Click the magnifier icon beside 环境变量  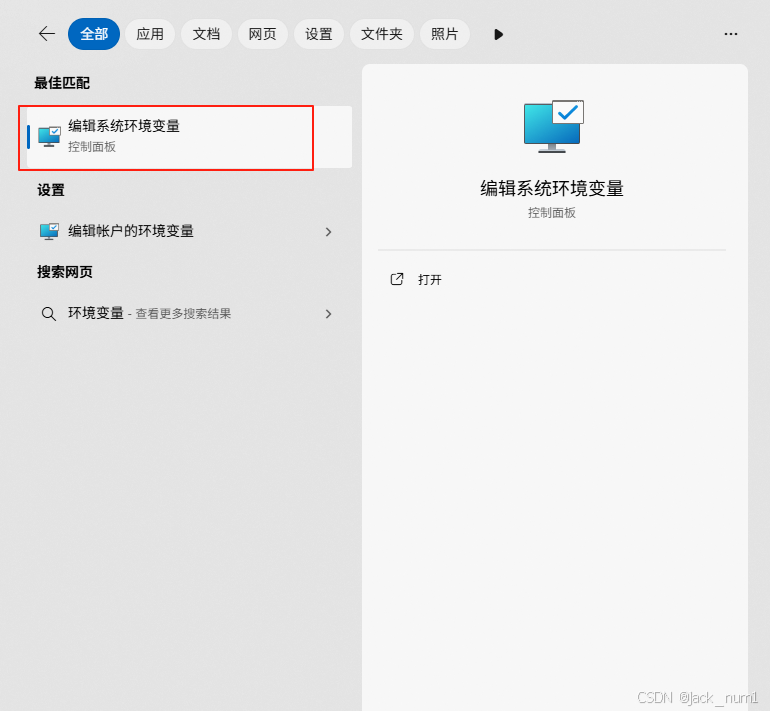point(49,314)
